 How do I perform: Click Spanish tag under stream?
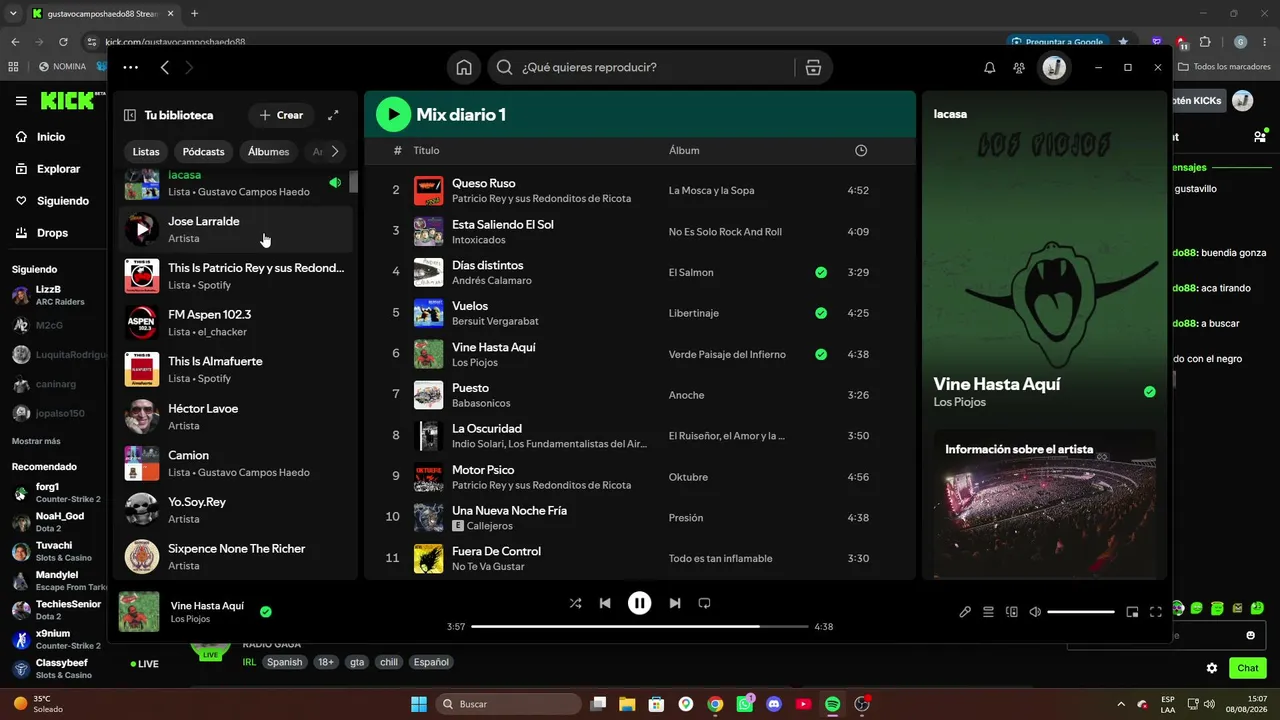pyautogui.click(x=284, y=662)
